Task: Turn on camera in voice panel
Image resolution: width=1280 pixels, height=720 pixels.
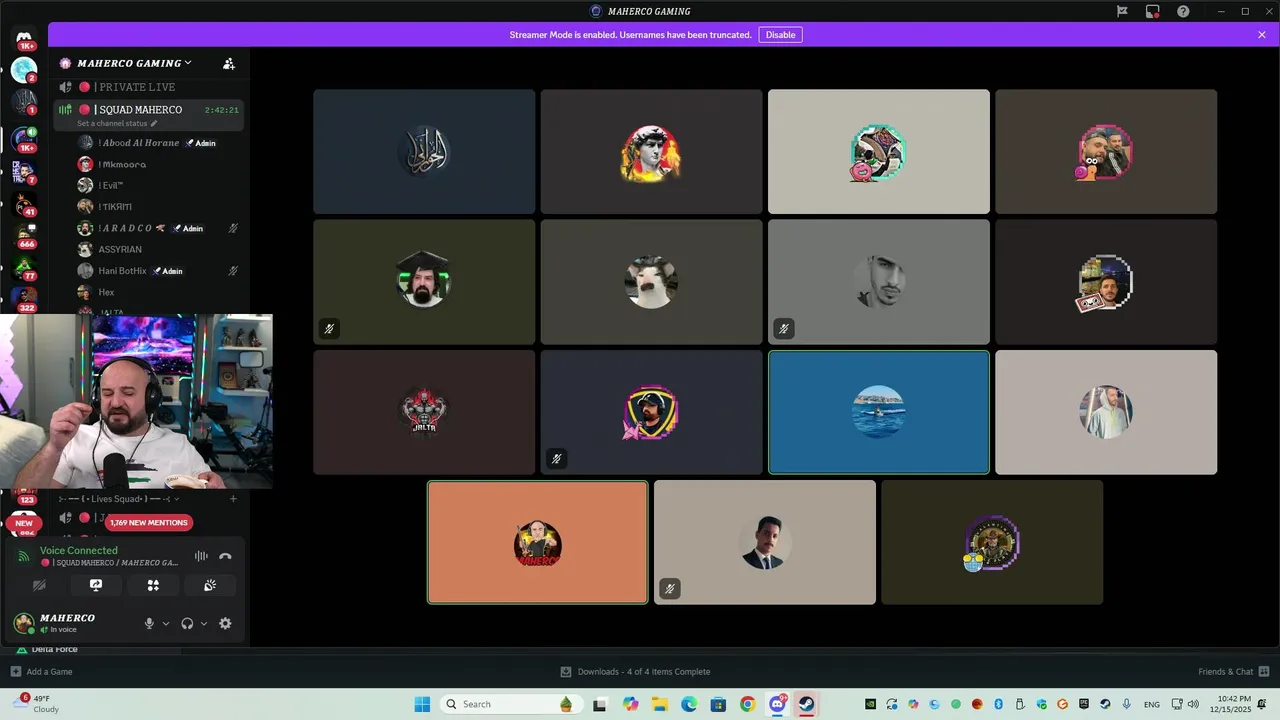Action: (x=39, y=585)
